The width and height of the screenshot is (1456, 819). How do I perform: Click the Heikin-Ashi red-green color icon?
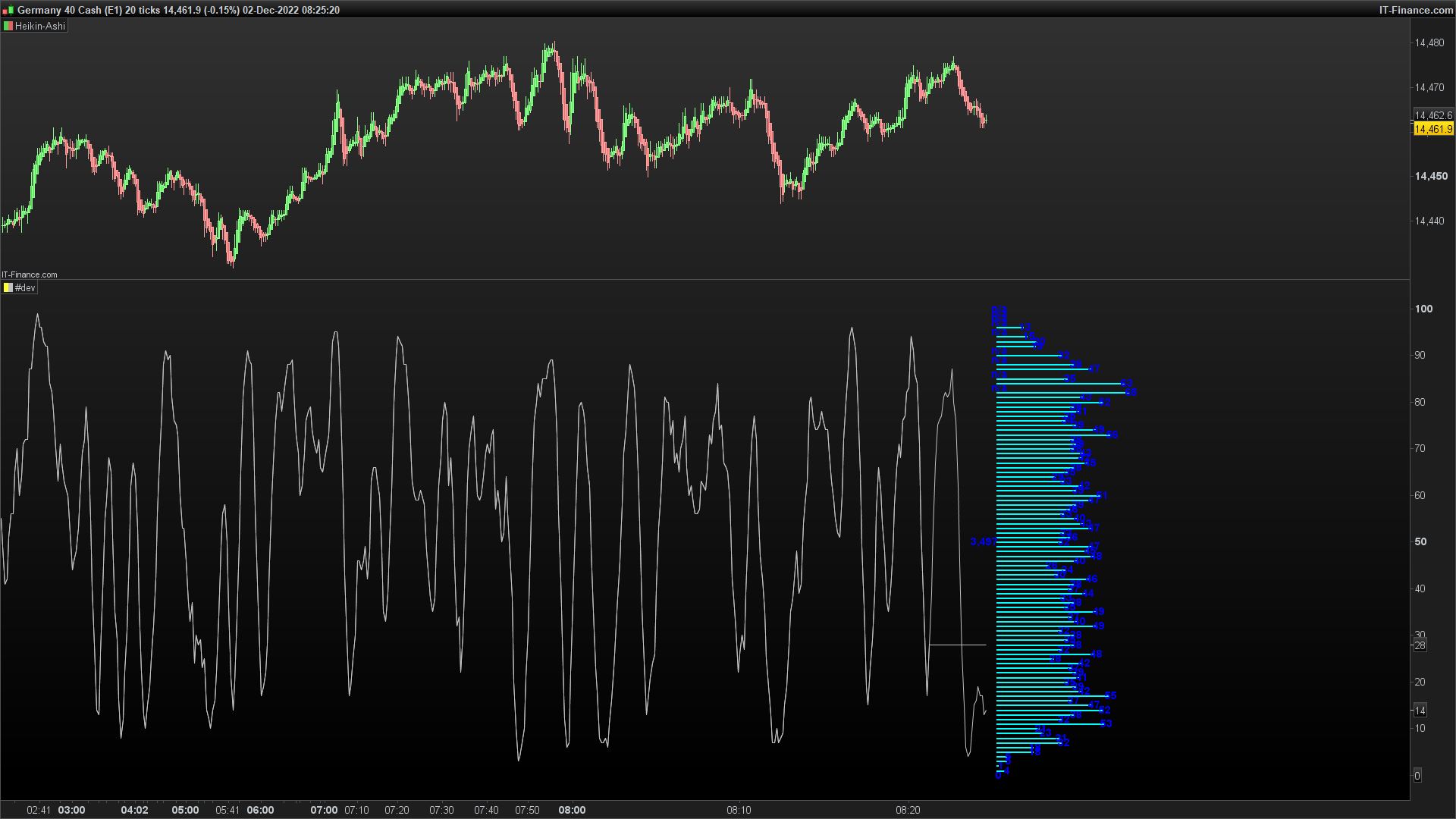(8, 26)
